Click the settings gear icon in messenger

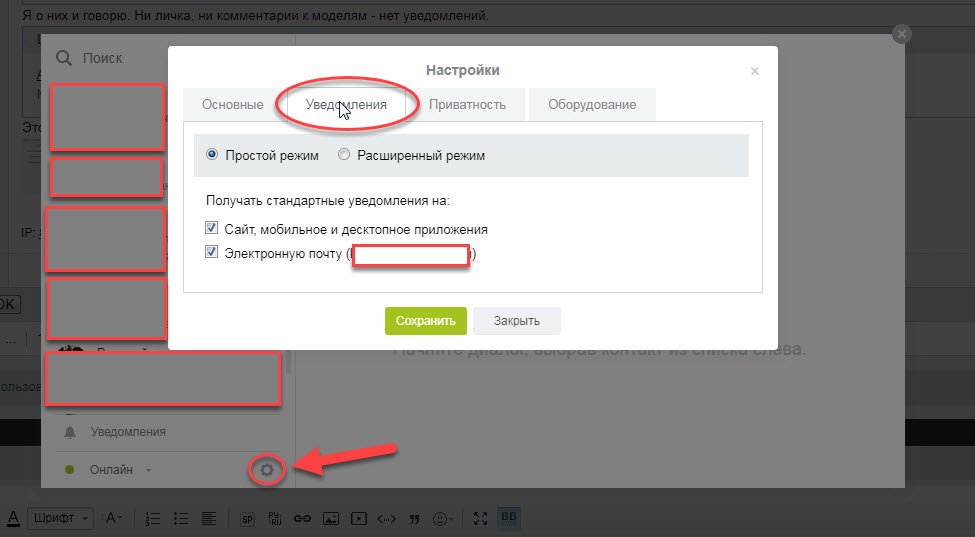[267, 469]
